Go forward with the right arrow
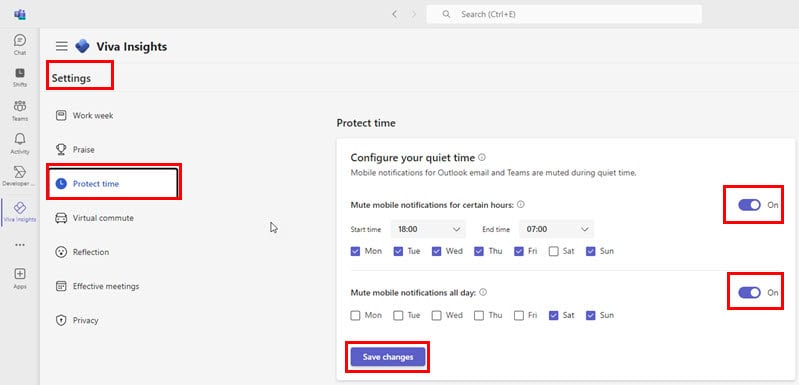 pyautogui.click(x=414, y=14)
